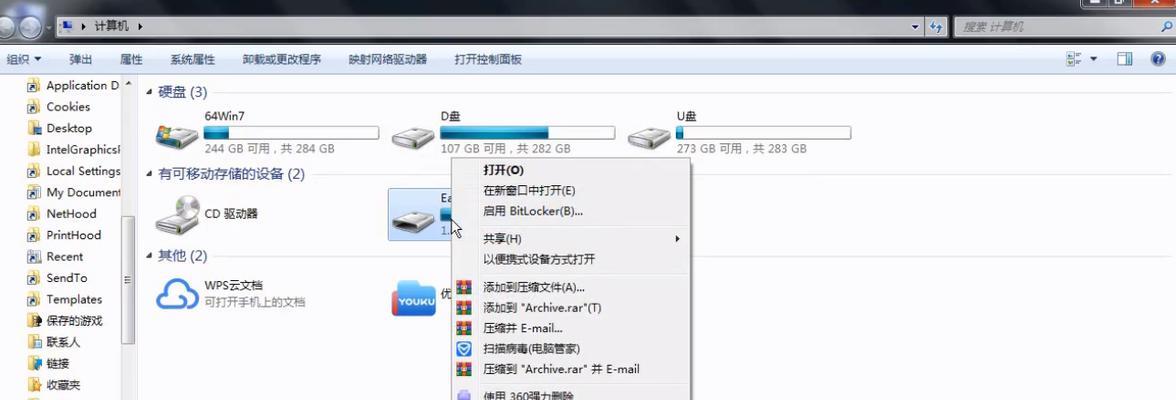Click 卸载或更改程序 in the toolbar
Image resolution: width=1176 pixels, height=400 pixels.
click(x=282, y=59)
